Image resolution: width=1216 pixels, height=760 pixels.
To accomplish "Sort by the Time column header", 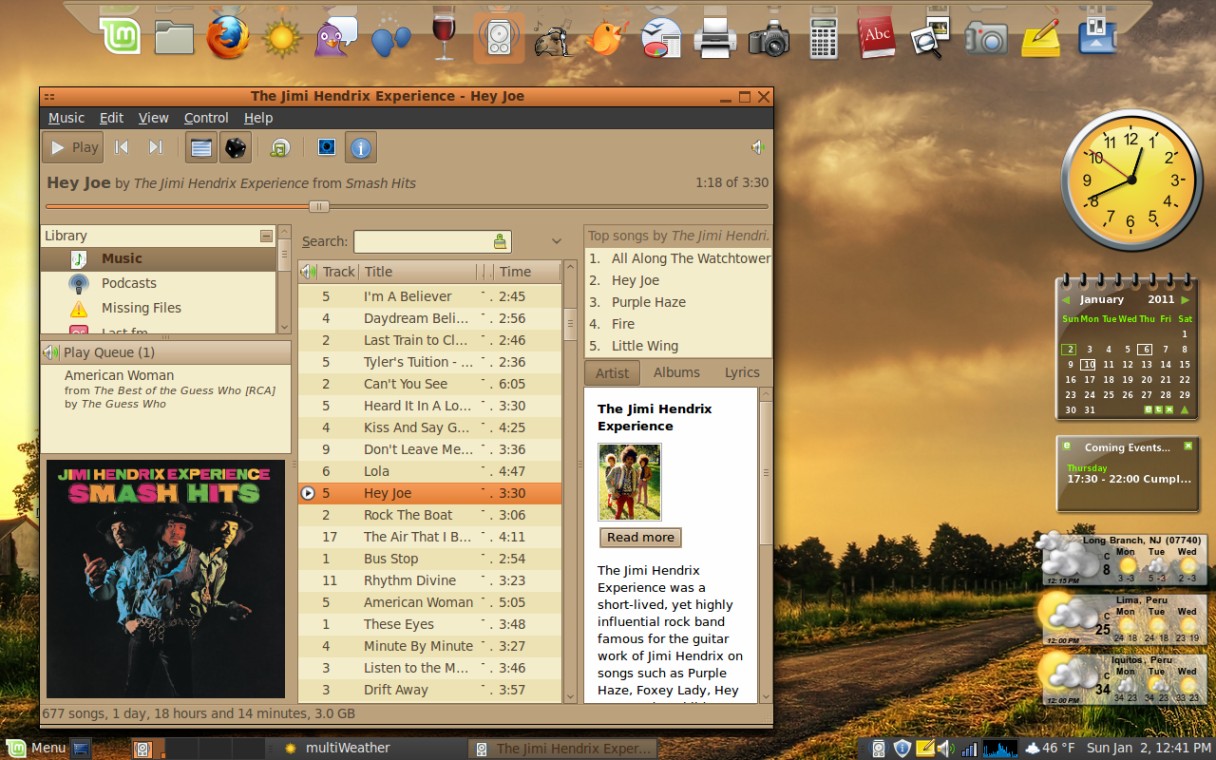I will click(527, 272).
